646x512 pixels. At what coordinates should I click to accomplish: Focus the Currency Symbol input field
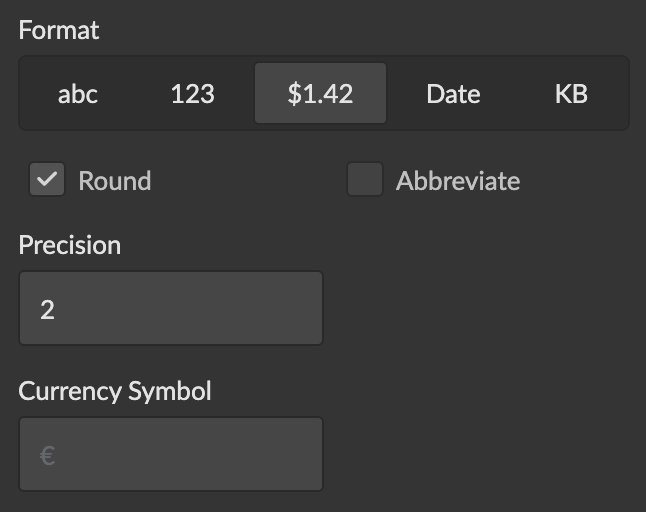[171, 454]
